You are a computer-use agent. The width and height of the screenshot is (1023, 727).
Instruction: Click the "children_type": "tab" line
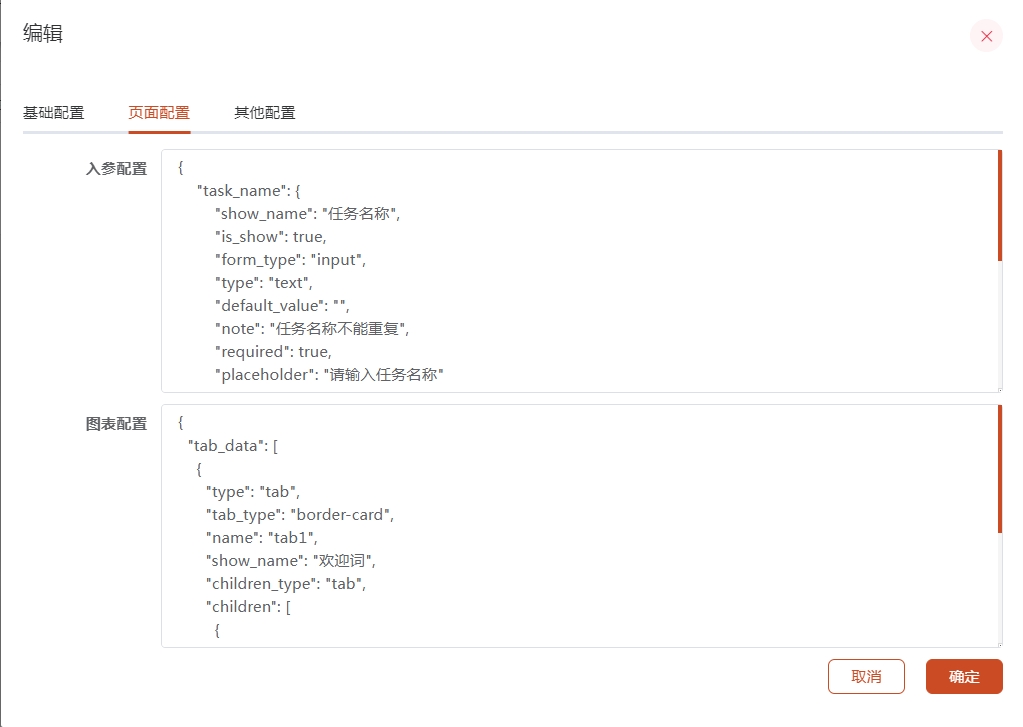pyautogui.click(x=285, y=584)
